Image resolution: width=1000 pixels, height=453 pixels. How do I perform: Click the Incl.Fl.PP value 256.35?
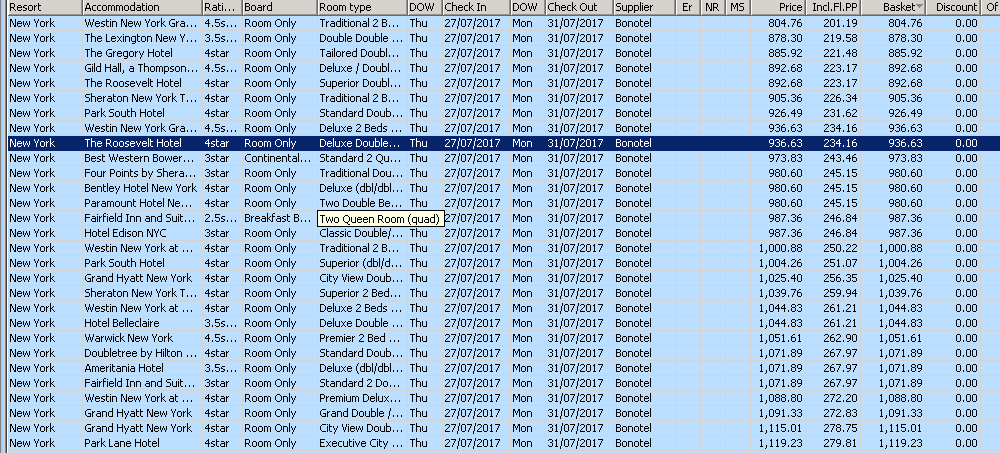click(x=840, y=278)
